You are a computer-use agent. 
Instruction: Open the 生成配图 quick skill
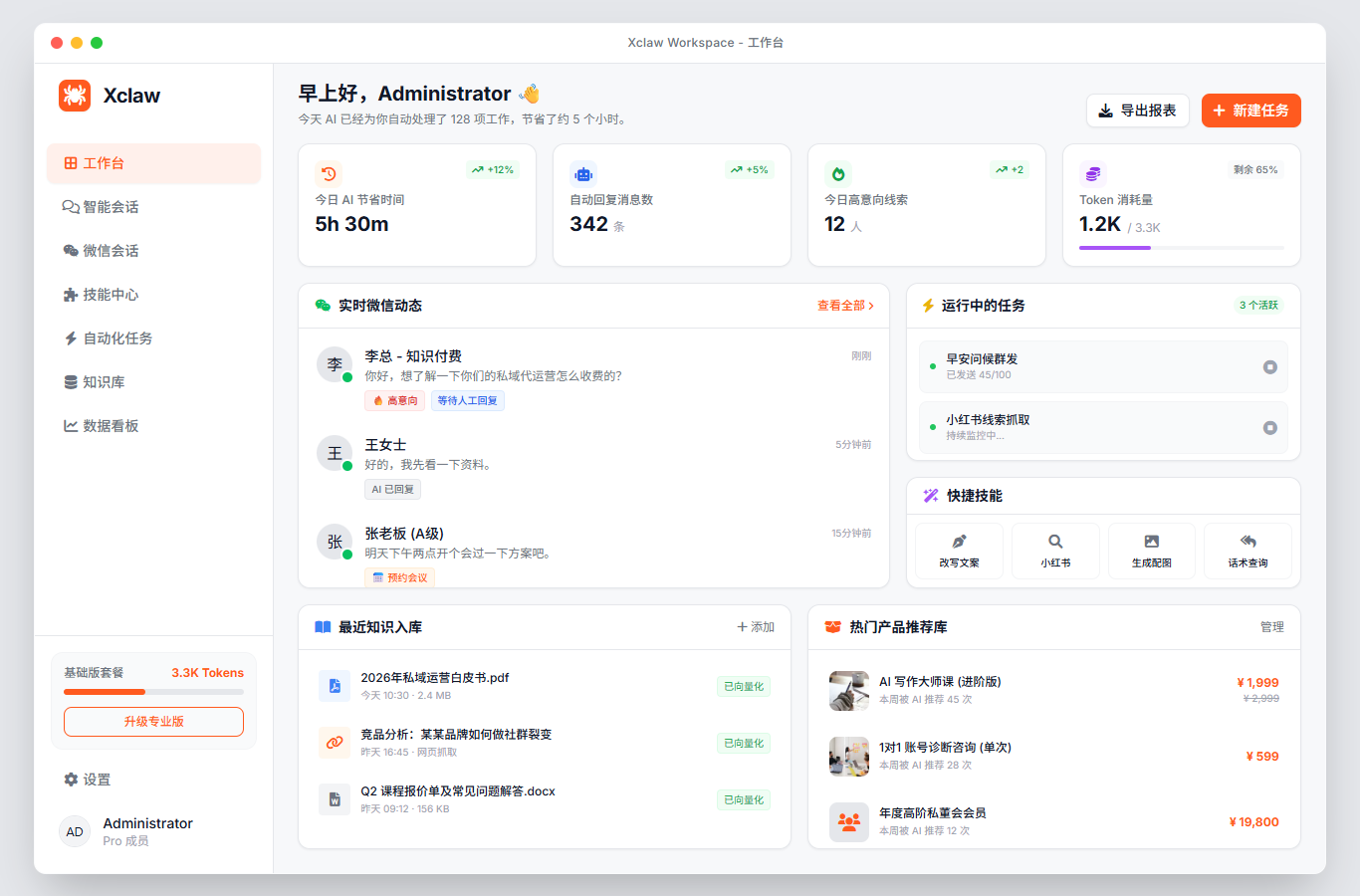click(1151, 550)
